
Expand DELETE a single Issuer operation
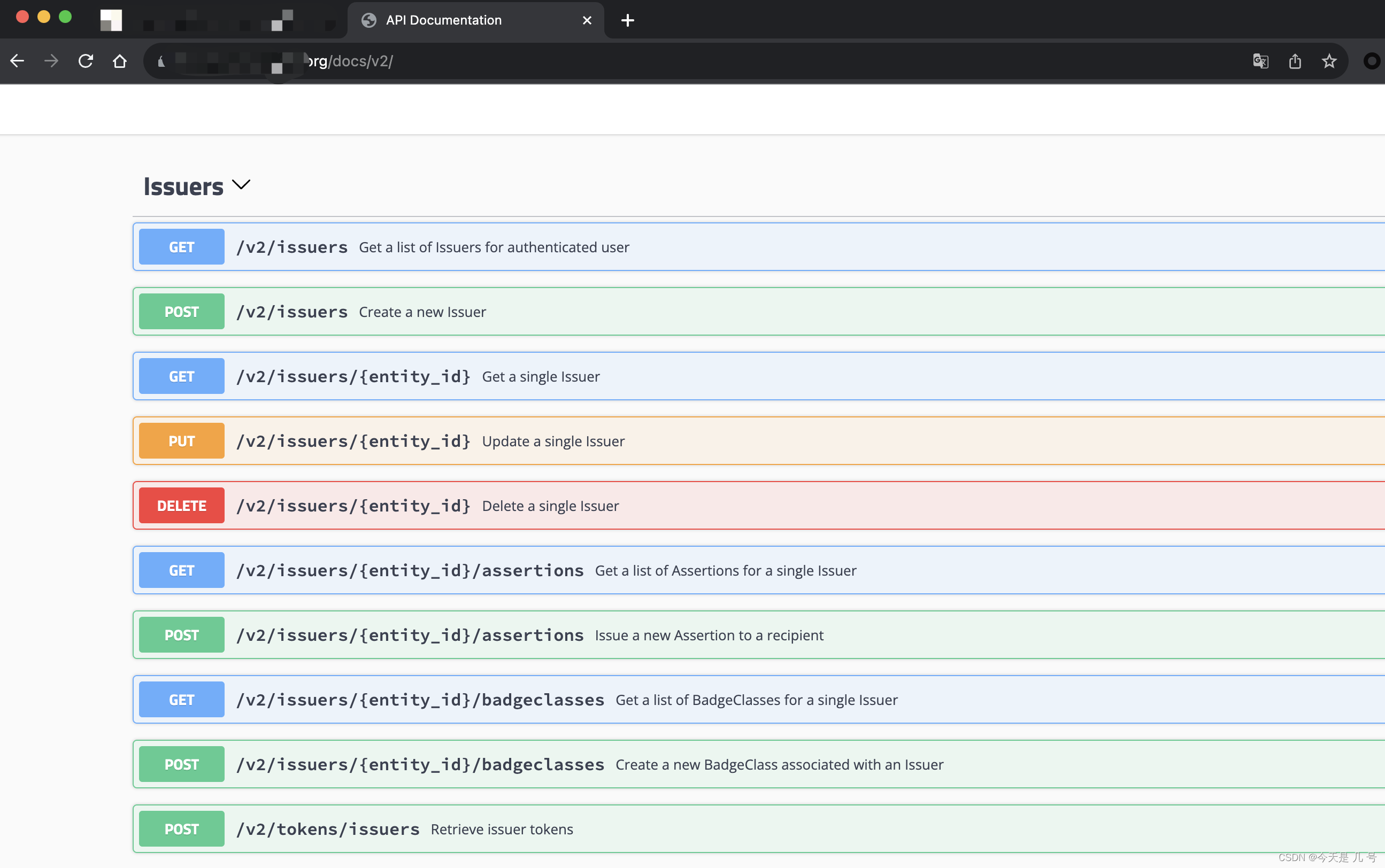[758, 505]
